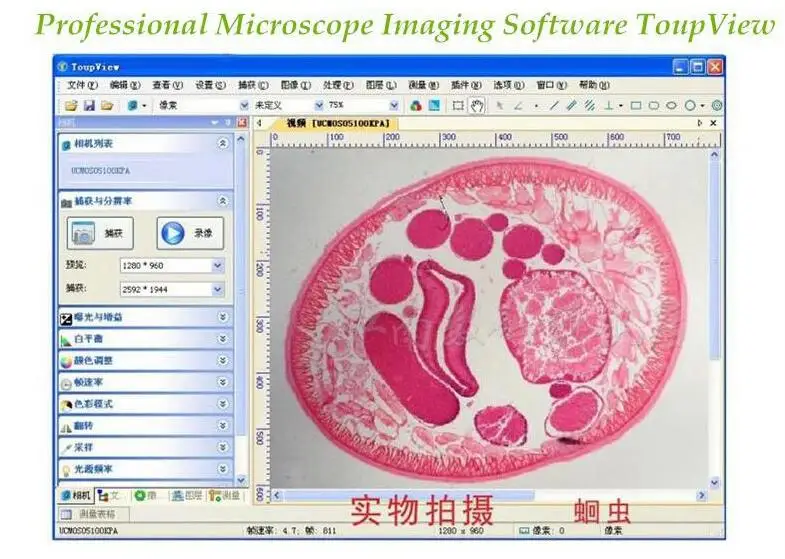
Task: Switch to the 相机 camera bottom tab
Action: click(76, 496)
